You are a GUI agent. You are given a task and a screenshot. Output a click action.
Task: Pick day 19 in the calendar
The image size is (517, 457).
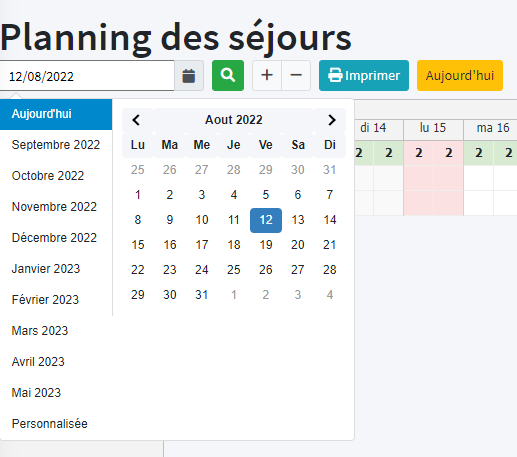(x=266, y=245)
